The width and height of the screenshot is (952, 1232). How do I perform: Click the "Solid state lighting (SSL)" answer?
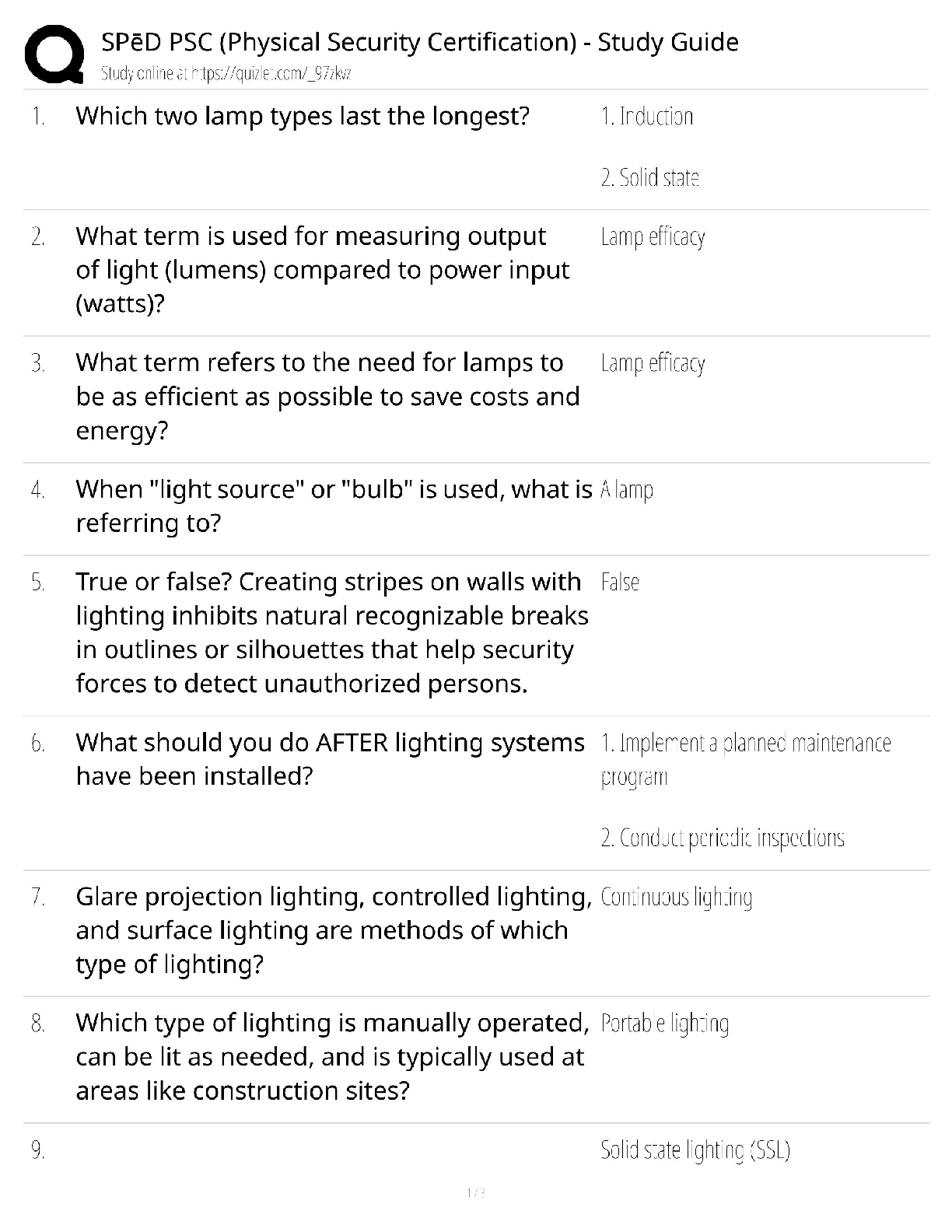695,1150
